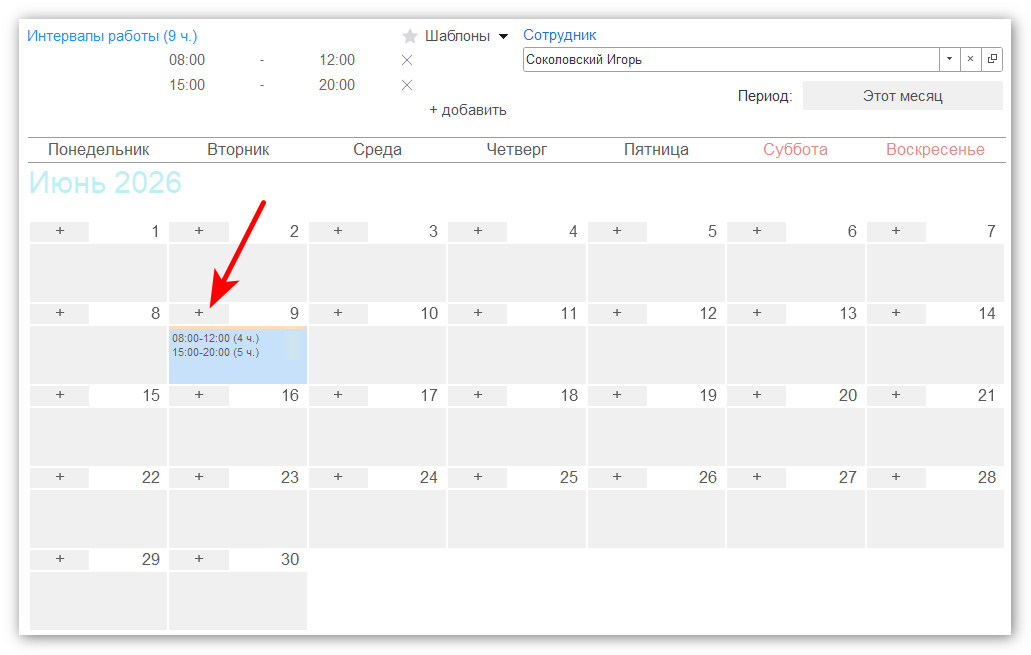Image resolution: width=1031 pixels, height=655 pixels.
Task: Add interval with plus on June 15
Action: (60, 395)
